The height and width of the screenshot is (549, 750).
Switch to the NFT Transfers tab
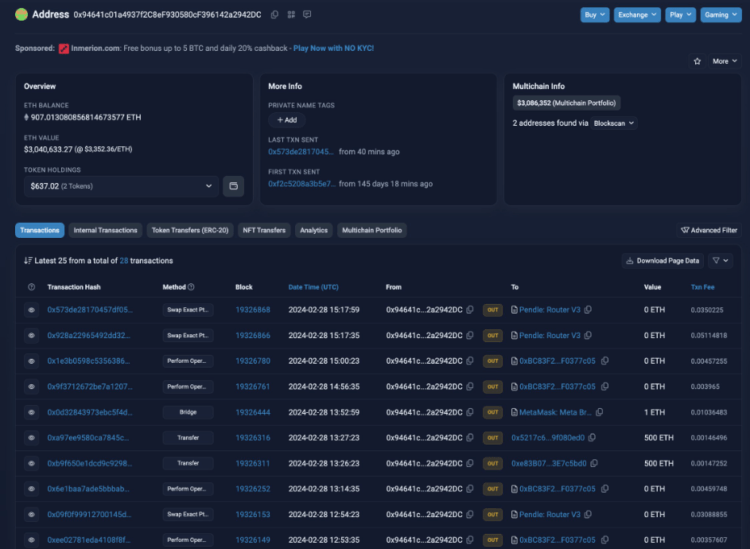pyautogui.click(x=263, y=230)
